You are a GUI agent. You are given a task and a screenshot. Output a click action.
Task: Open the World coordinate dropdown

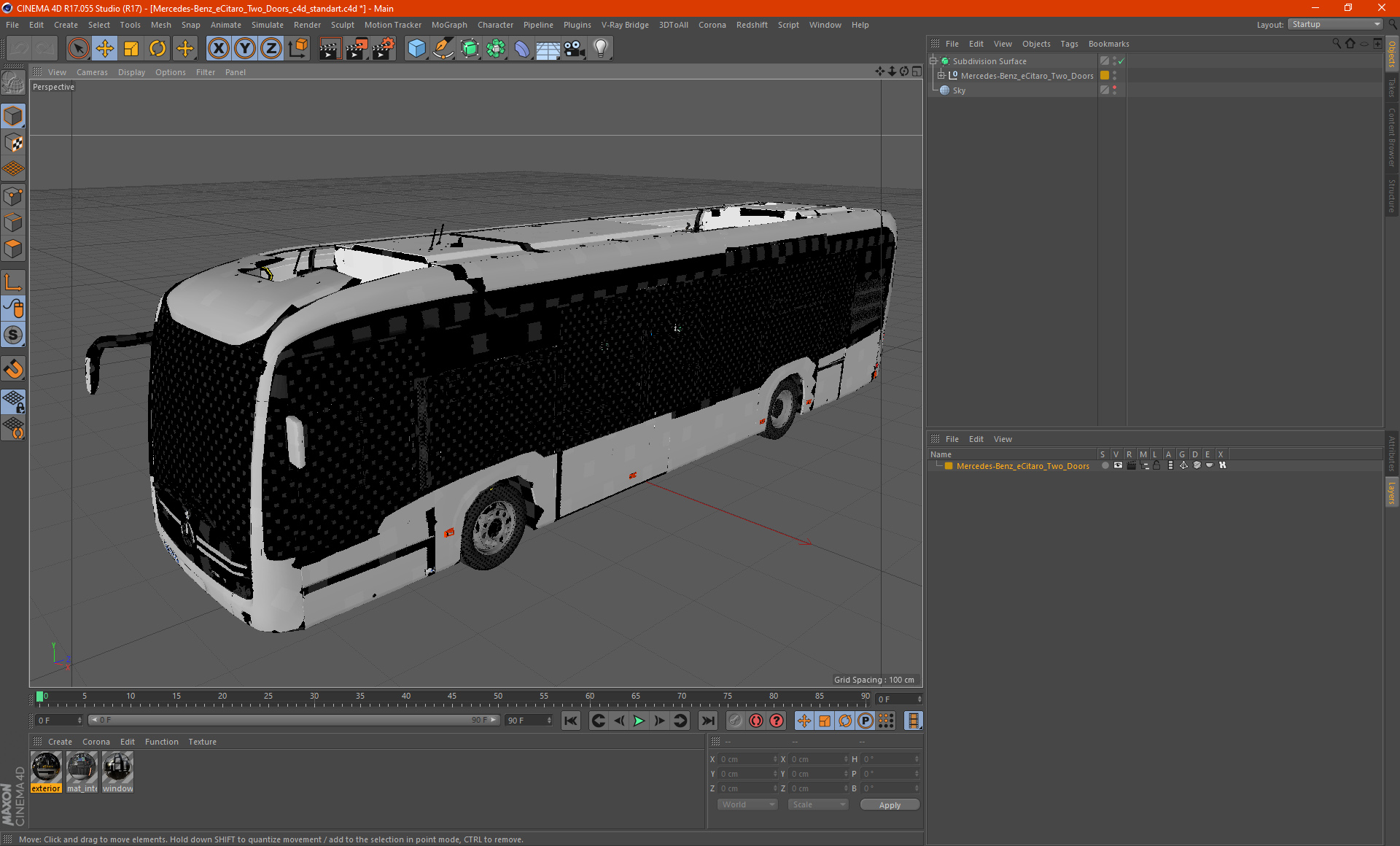[x=747, y=804]
